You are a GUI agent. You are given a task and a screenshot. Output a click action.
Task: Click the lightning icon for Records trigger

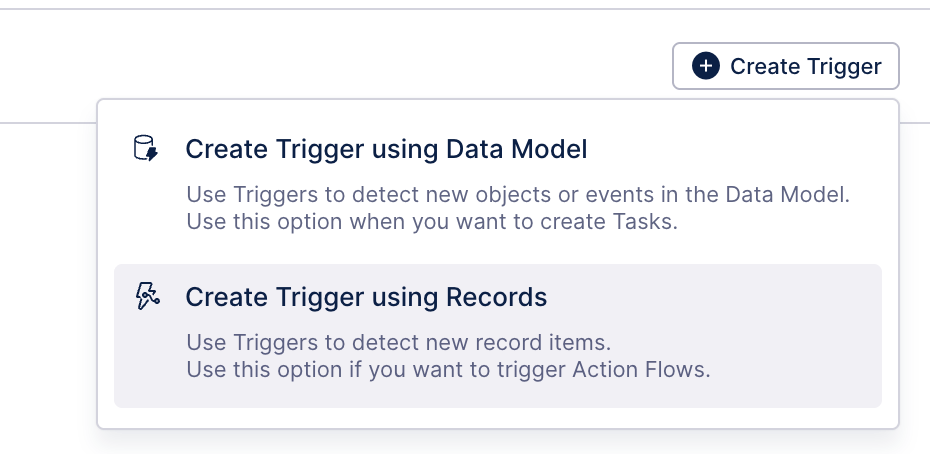(146, 296)
